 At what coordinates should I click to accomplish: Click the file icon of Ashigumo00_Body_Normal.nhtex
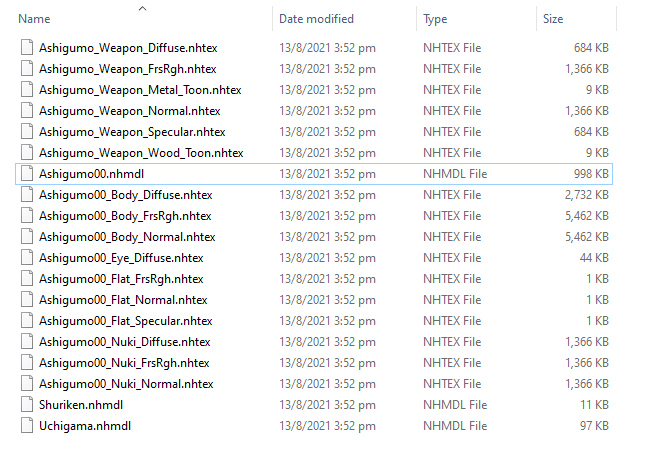click(x=27, y=237)
